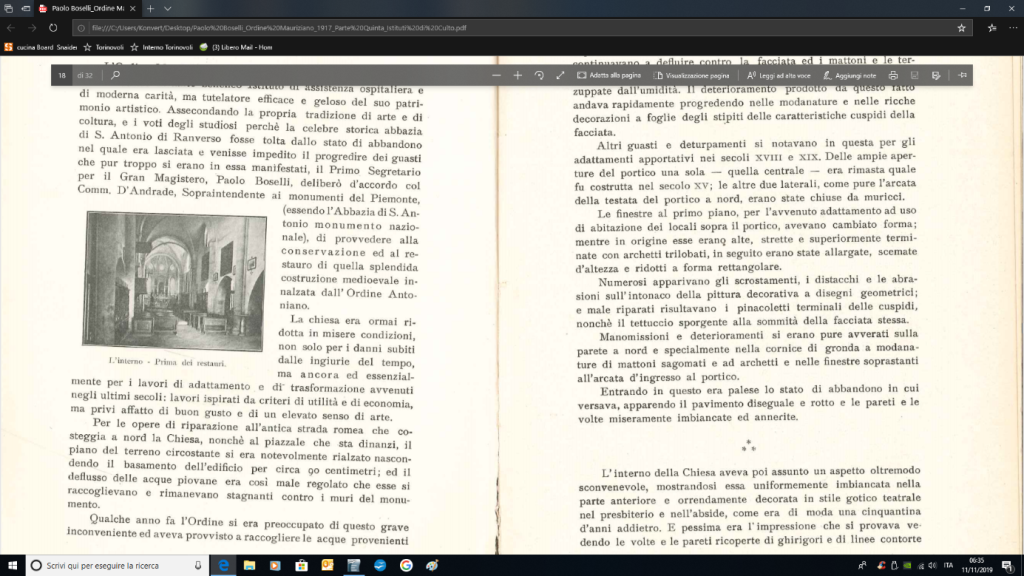
Task: Click Adatta alla pagina
Action: coord(609,75)
